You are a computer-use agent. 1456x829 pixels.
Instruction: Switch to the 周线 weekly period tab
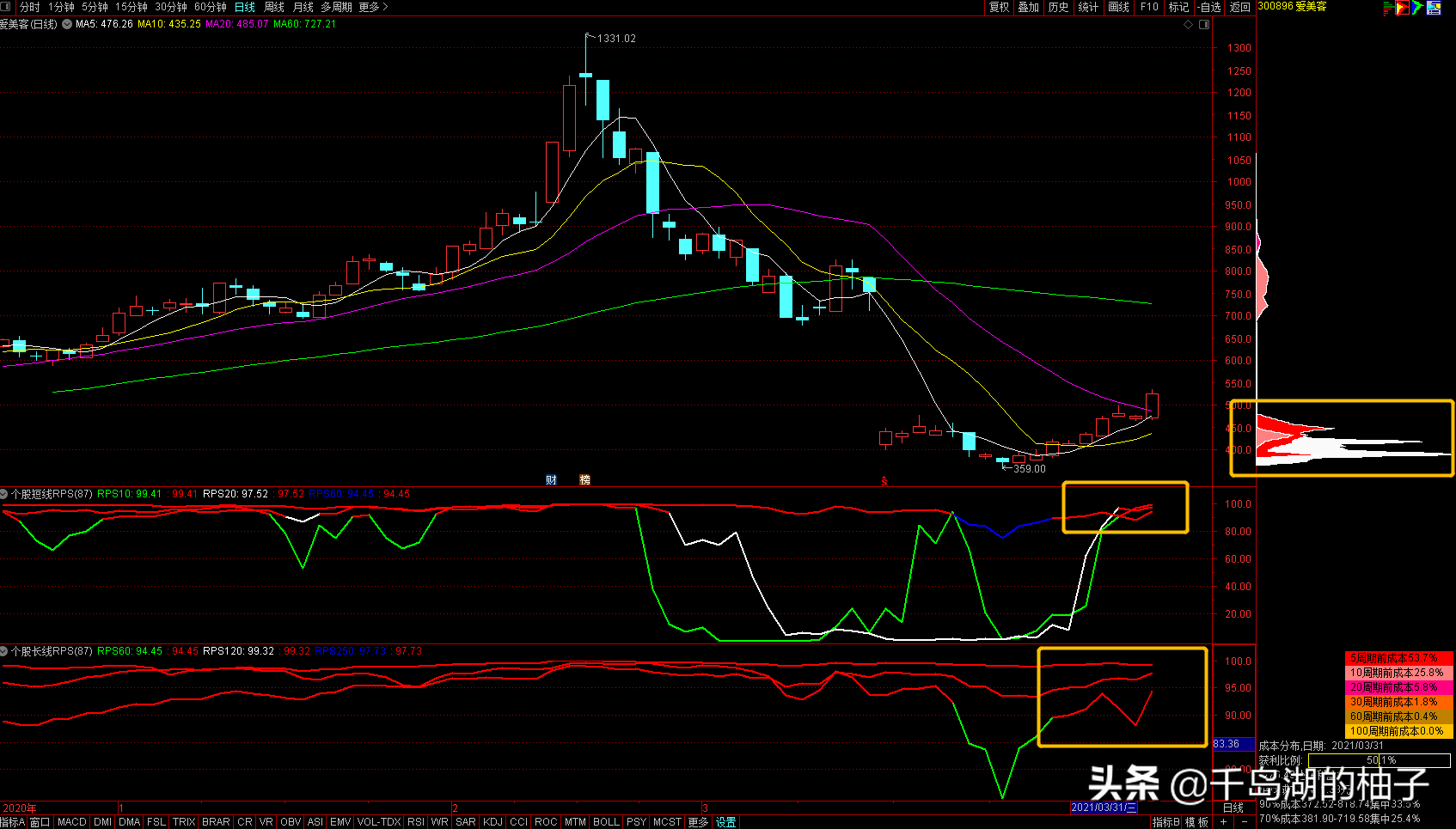pyautogui.click(x=274, y=7)
